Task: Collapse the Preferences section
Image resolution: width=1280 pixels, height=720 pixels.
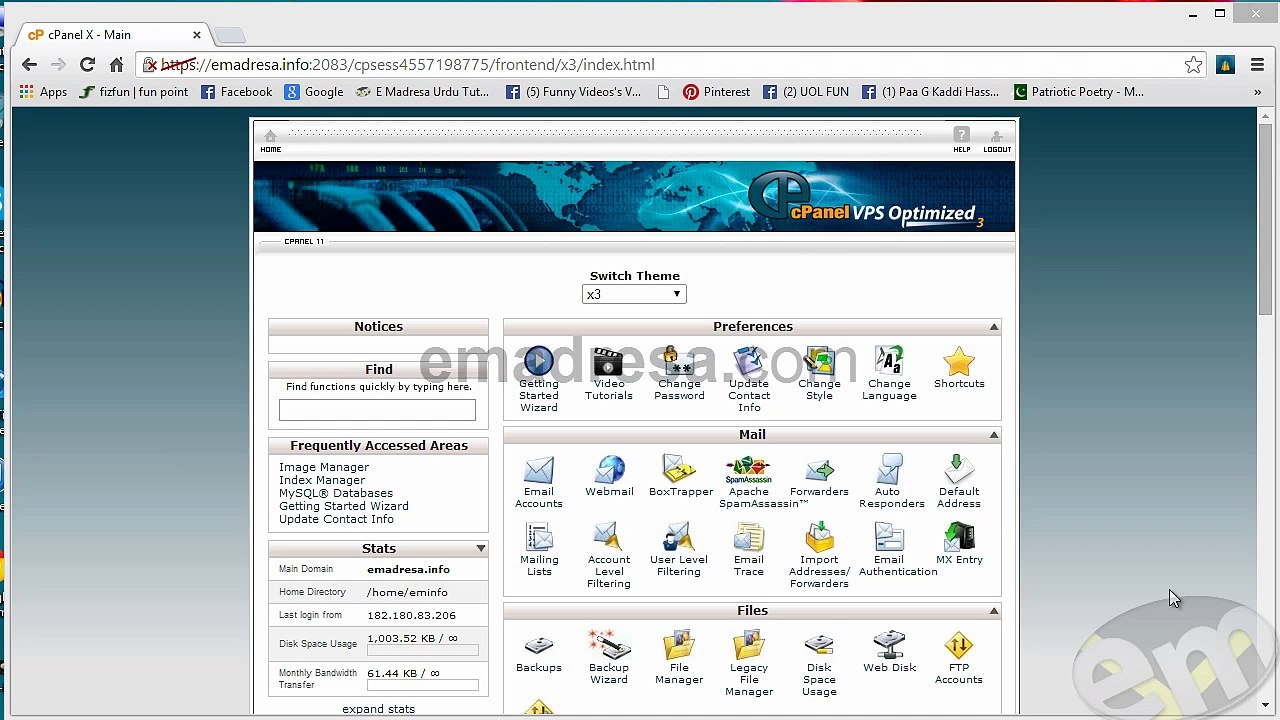Action: [994, 327]
